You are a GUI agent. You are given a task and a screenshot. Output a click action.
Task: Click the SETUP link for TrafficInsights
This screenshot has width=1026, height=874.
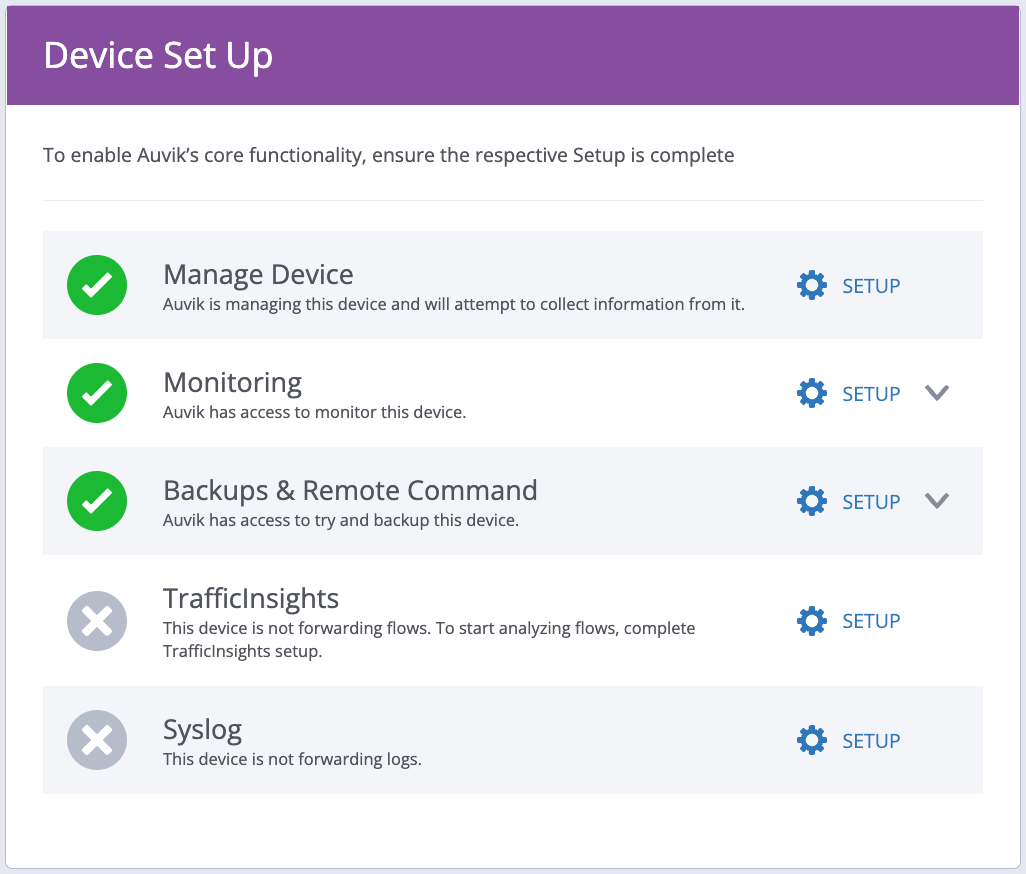pyautogui.click(x=871, y=620)
